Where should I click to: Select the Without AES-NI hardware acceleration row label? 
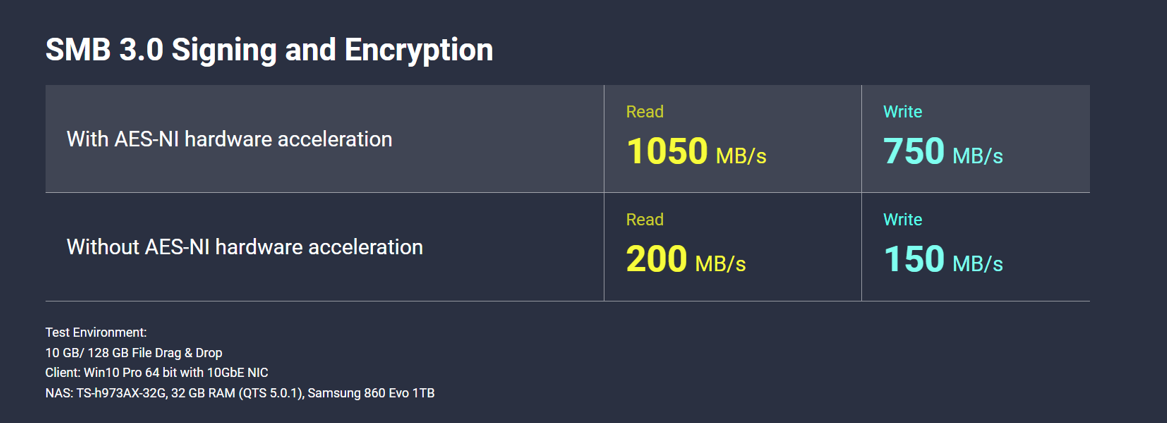pos(245,247)
